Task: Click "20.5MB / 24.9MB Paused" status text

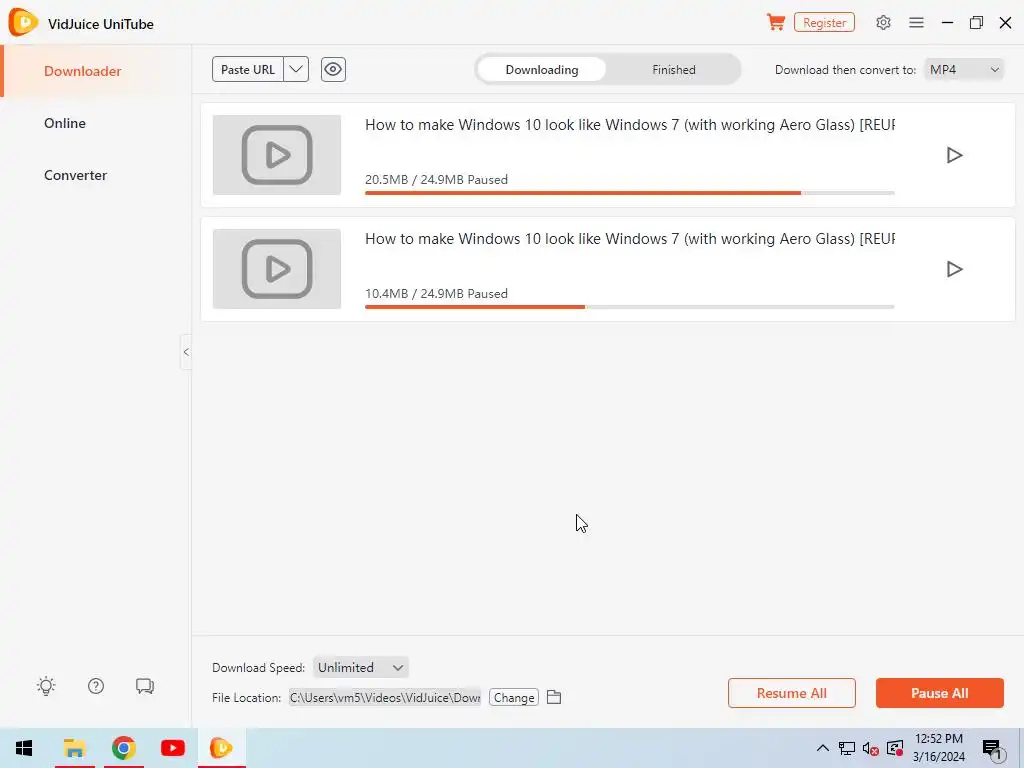Action: [x=436, y=180]
